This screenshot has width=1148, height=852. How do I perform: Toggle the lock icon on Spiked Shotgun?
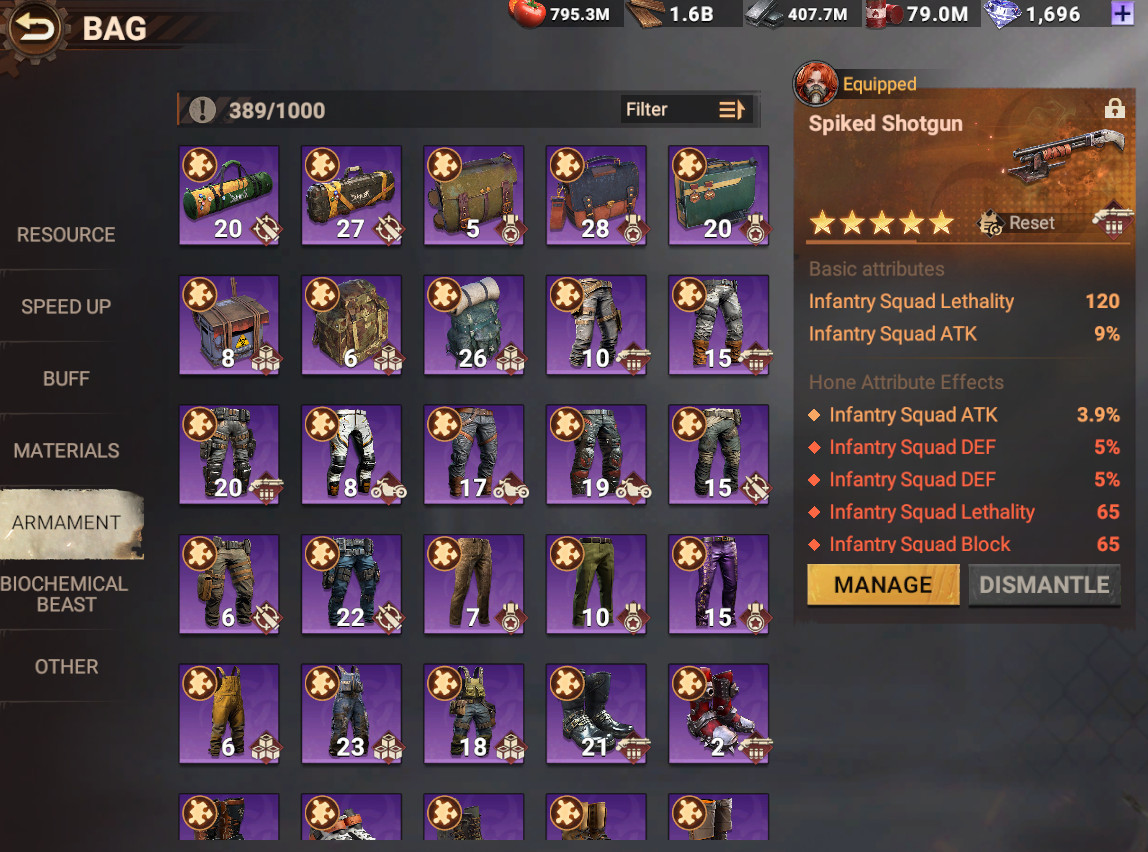(1114, 108)
